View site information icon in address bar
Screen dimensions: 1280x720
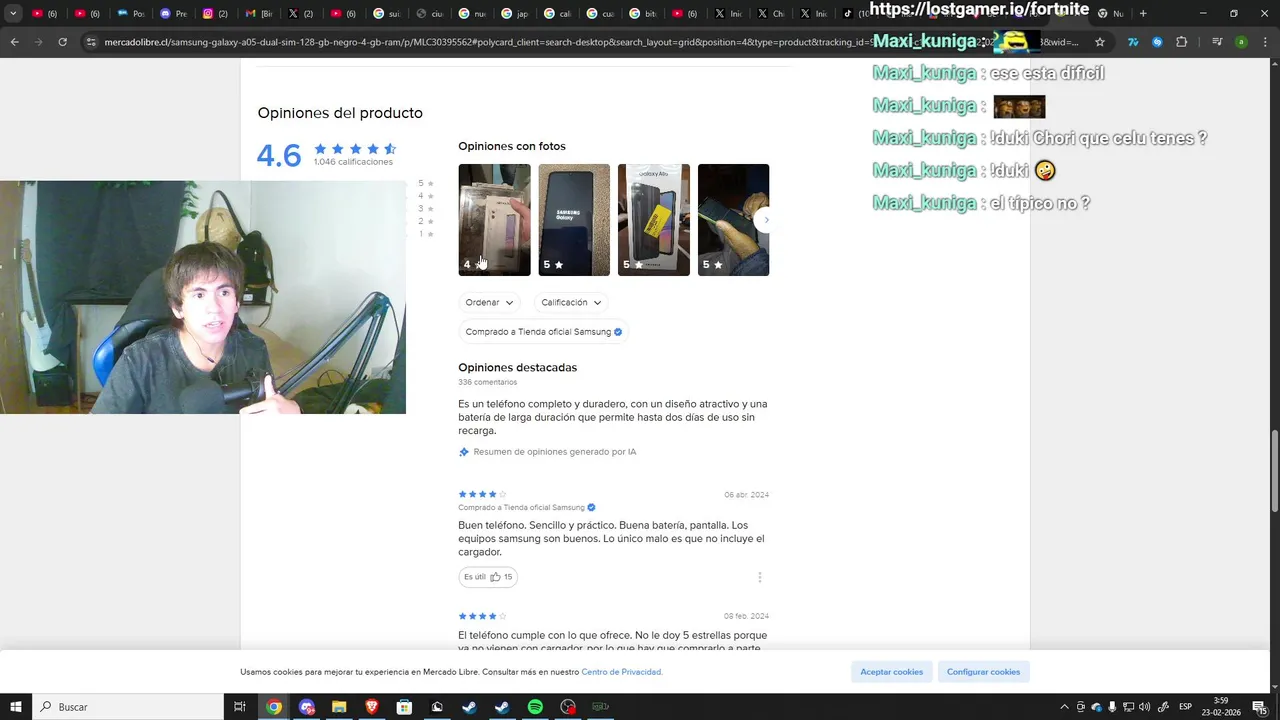[x=91, y=42]
